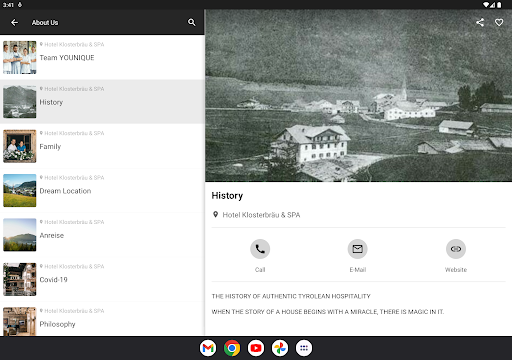Tap the historic village header photo
Screen dimensions: 512x360
click(x=358, y=96)
